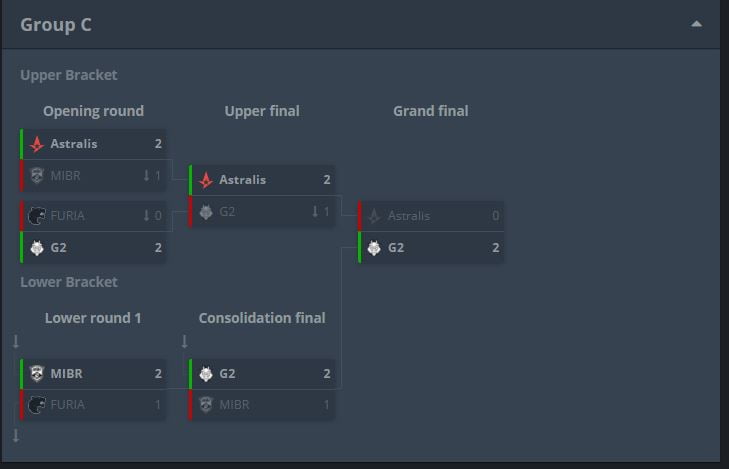Click MIBR logo in Opening round
The height and width of the screenshot is (469, 729).
pyautogui.click(x=37, y=175)
